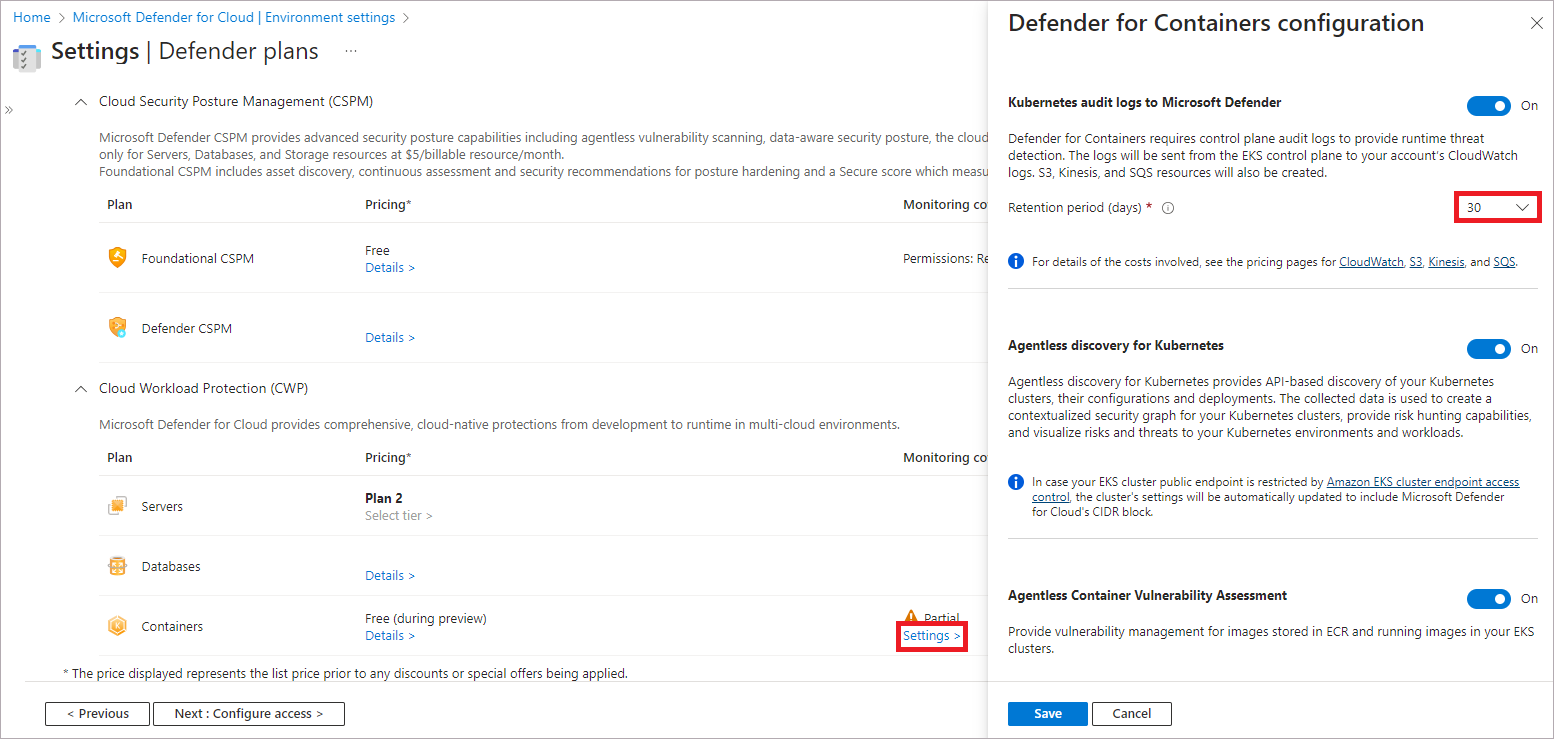Click the Plan column header in CWP table
This screenshot has height=739, width=1554.
pos(120,457)
